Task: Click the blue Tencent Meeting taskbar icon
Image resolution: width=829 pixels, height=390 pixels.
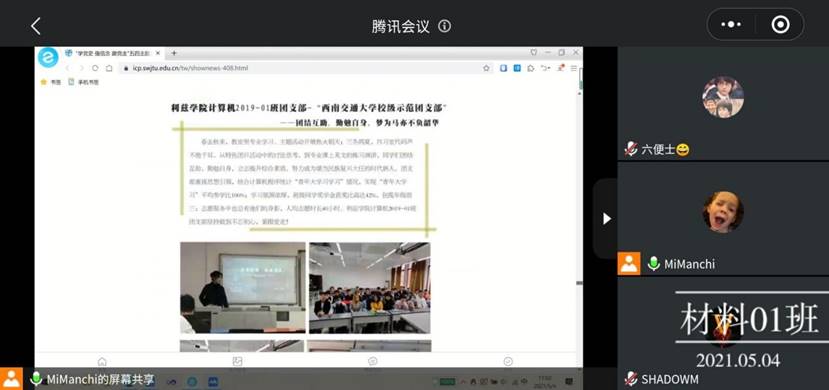Action: [x=213, y=381]
